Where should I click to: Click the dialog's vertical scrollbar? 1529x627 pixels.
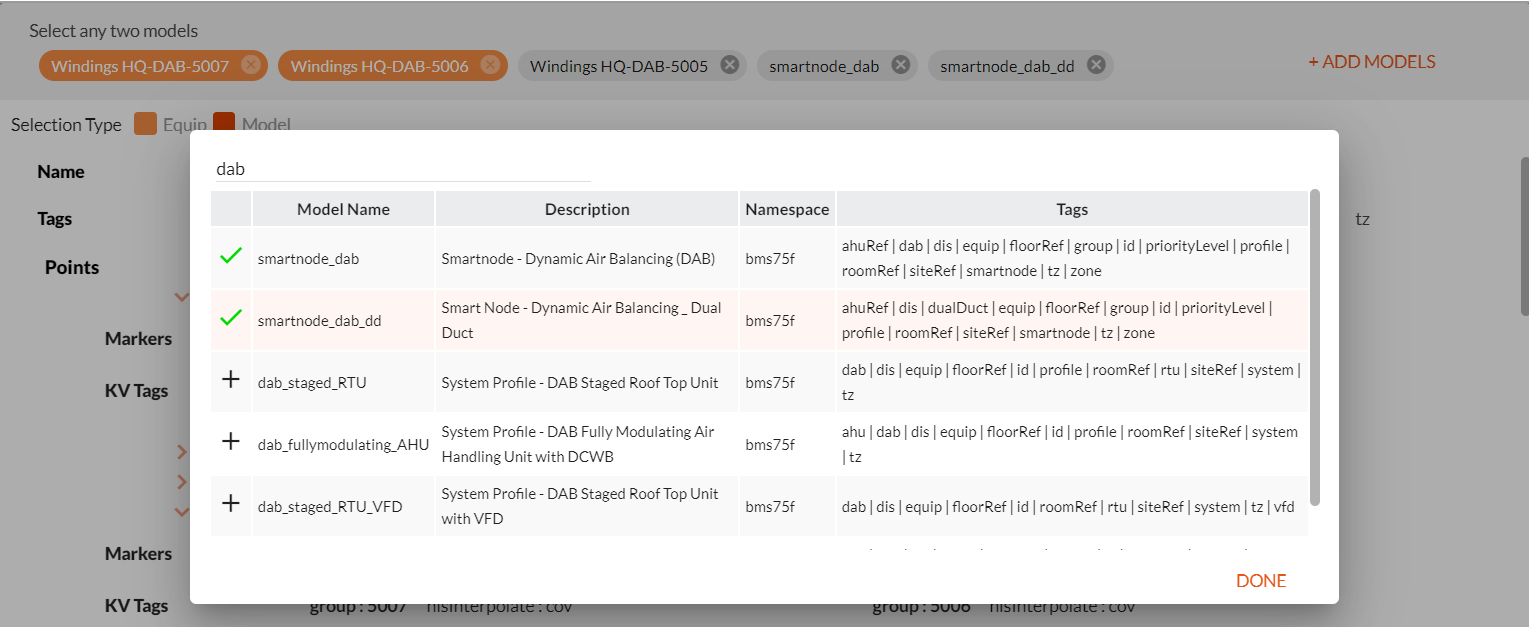(1315, 345)
